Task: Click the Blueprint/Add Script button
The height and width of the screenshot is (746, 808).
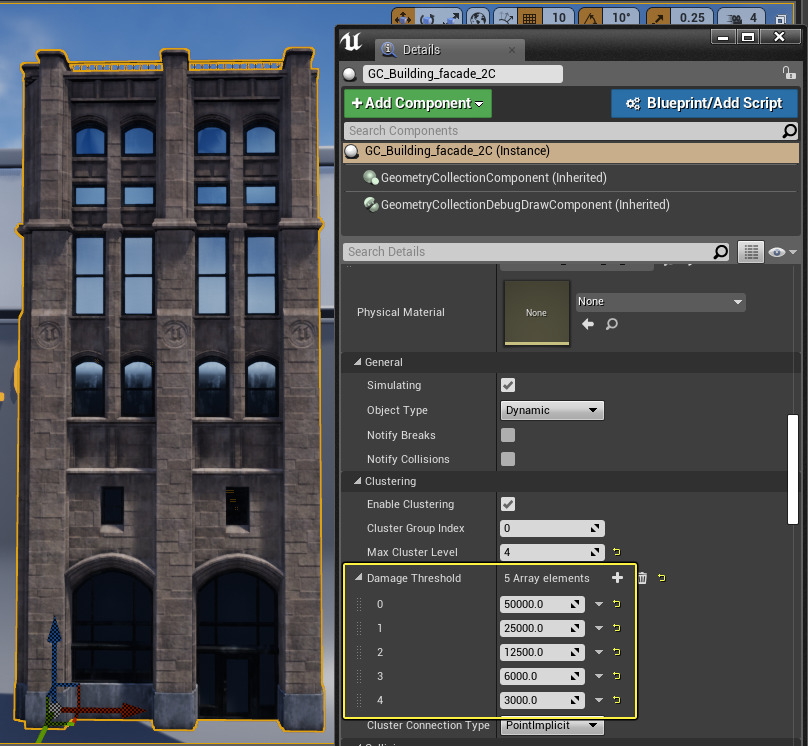Action: (x=704, y=103)
